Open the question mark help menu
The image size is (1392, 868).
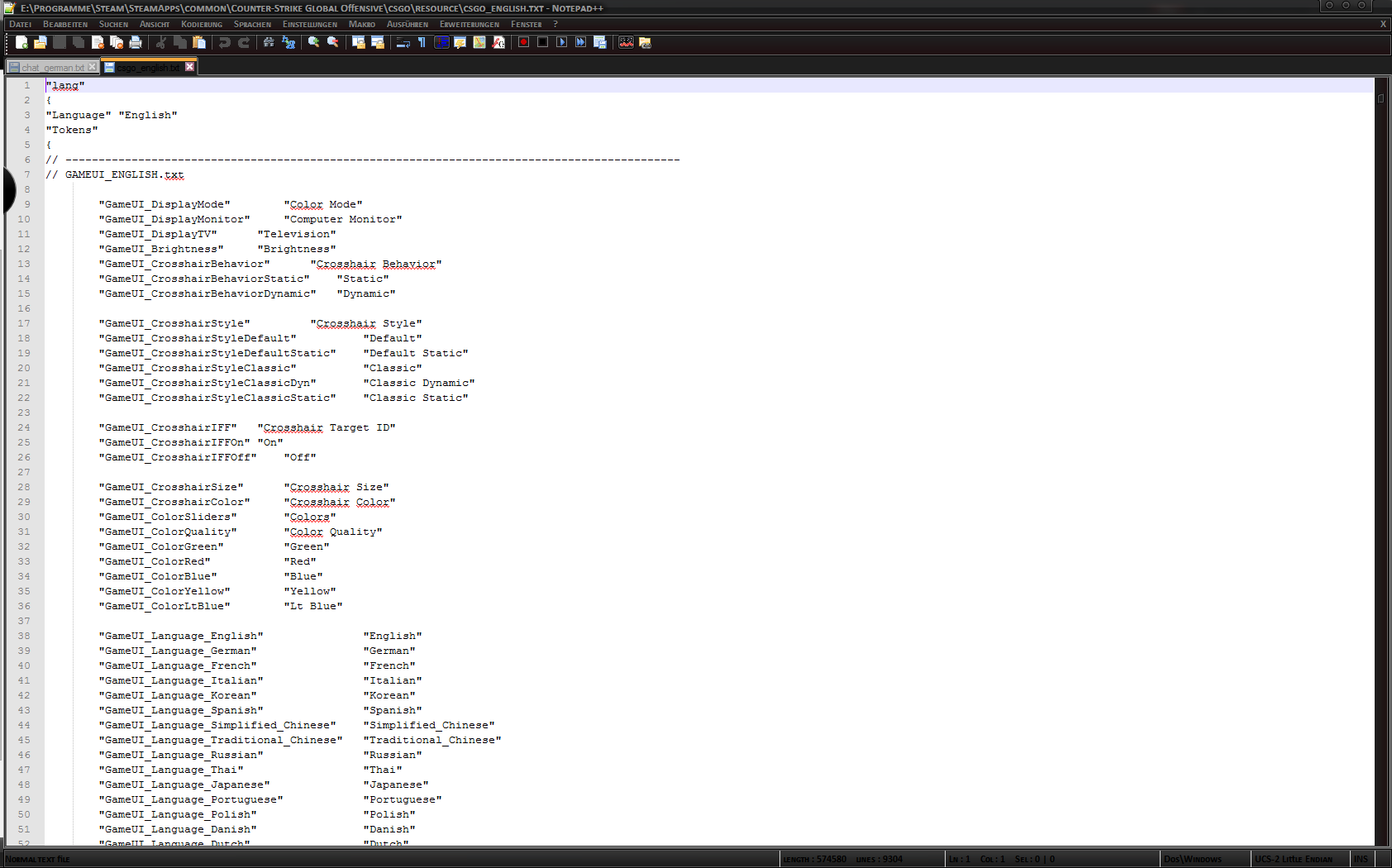coord(555,25)
